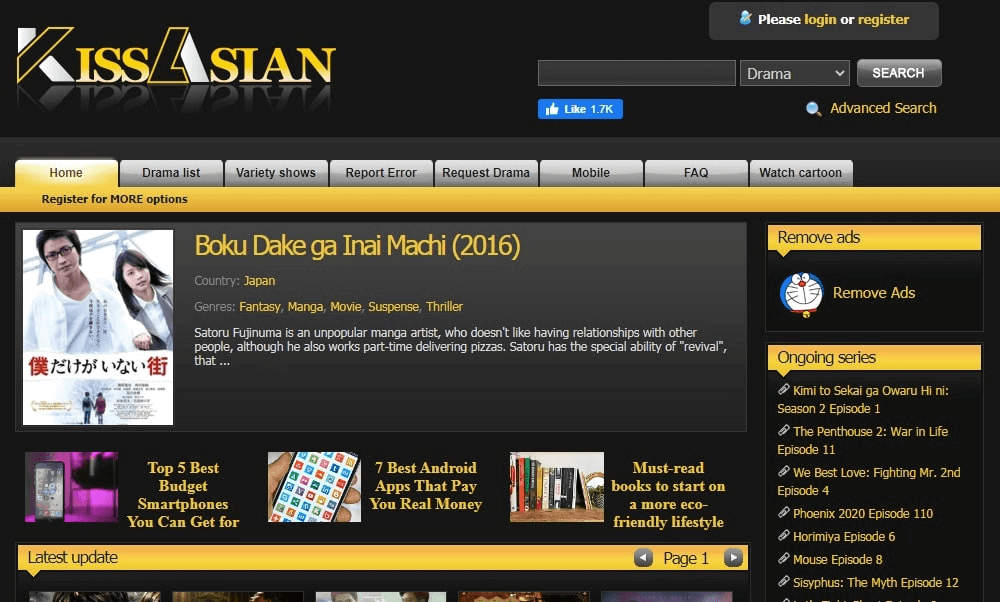Open Advanced Search link
The height and width of the screenshot is (602, 1000).
pyautogui.click(x=883, y=108)
